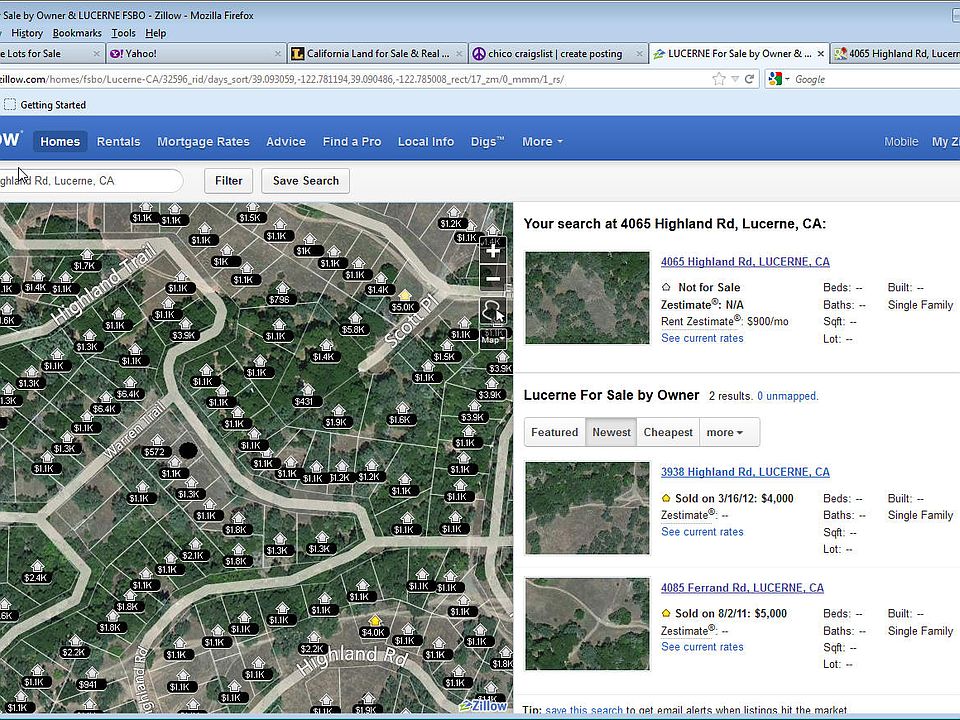Reload the page using refresh icon
This screenshot has height=720, width=960.
pos(750,79)
